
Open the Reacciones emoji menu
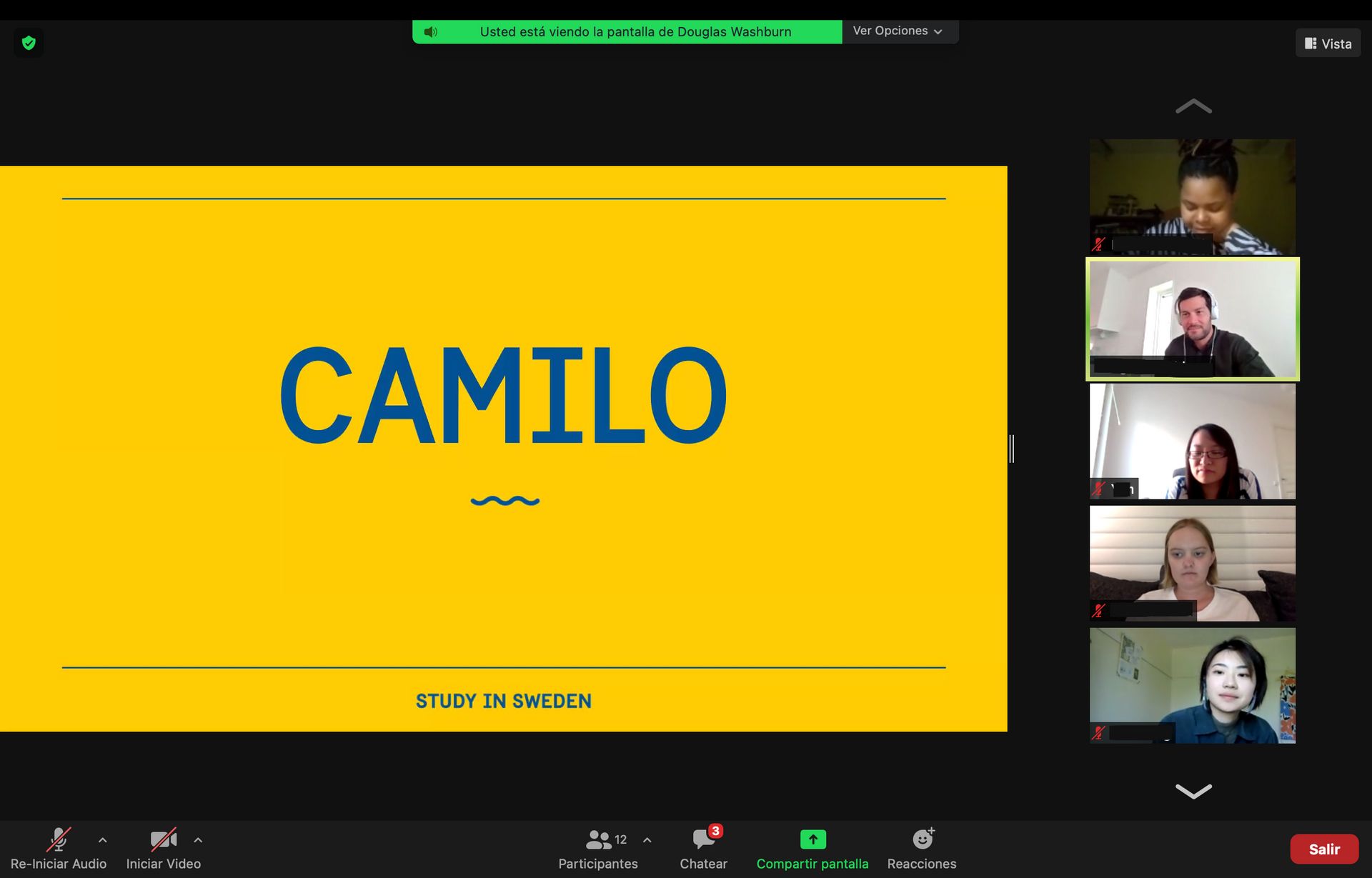click(922, 849)
